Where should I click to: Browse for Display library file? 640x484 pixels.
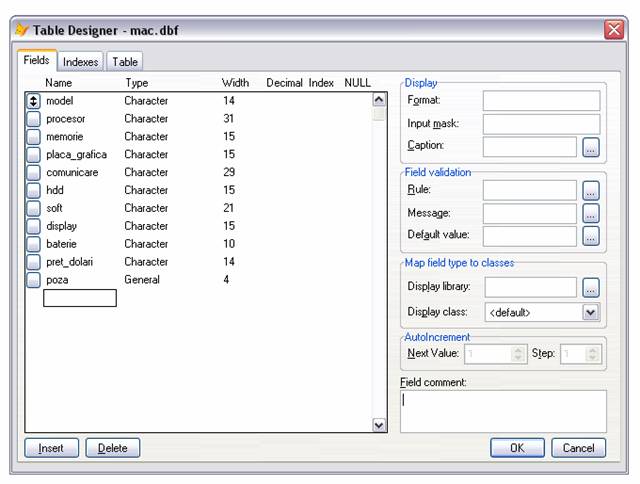point(591,288)
